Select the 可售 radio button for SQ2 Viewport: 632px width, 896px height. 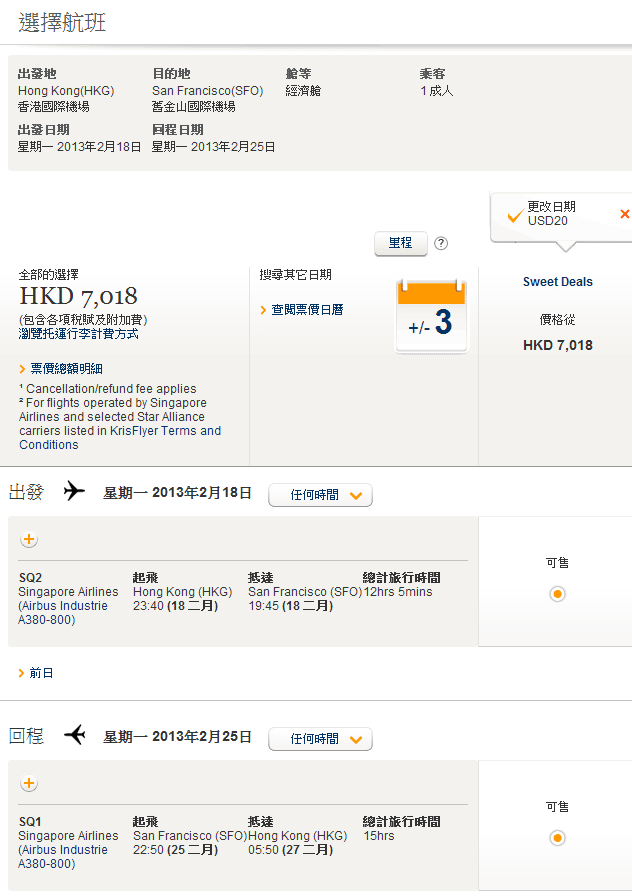[557, 594]
